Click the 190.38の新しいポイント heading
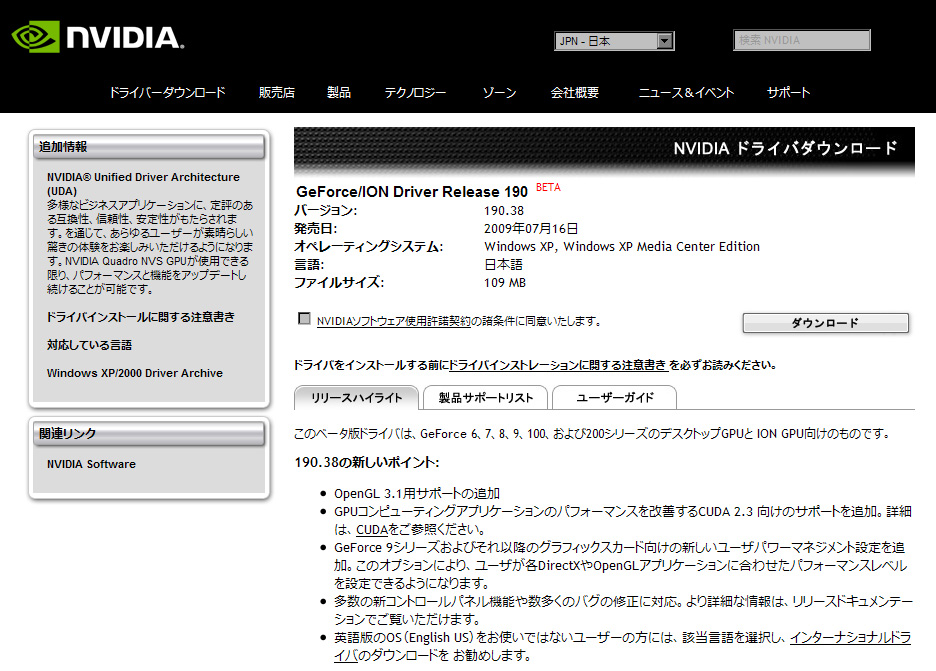This screenshot has height=671, width=936. [x=367, y=463]
